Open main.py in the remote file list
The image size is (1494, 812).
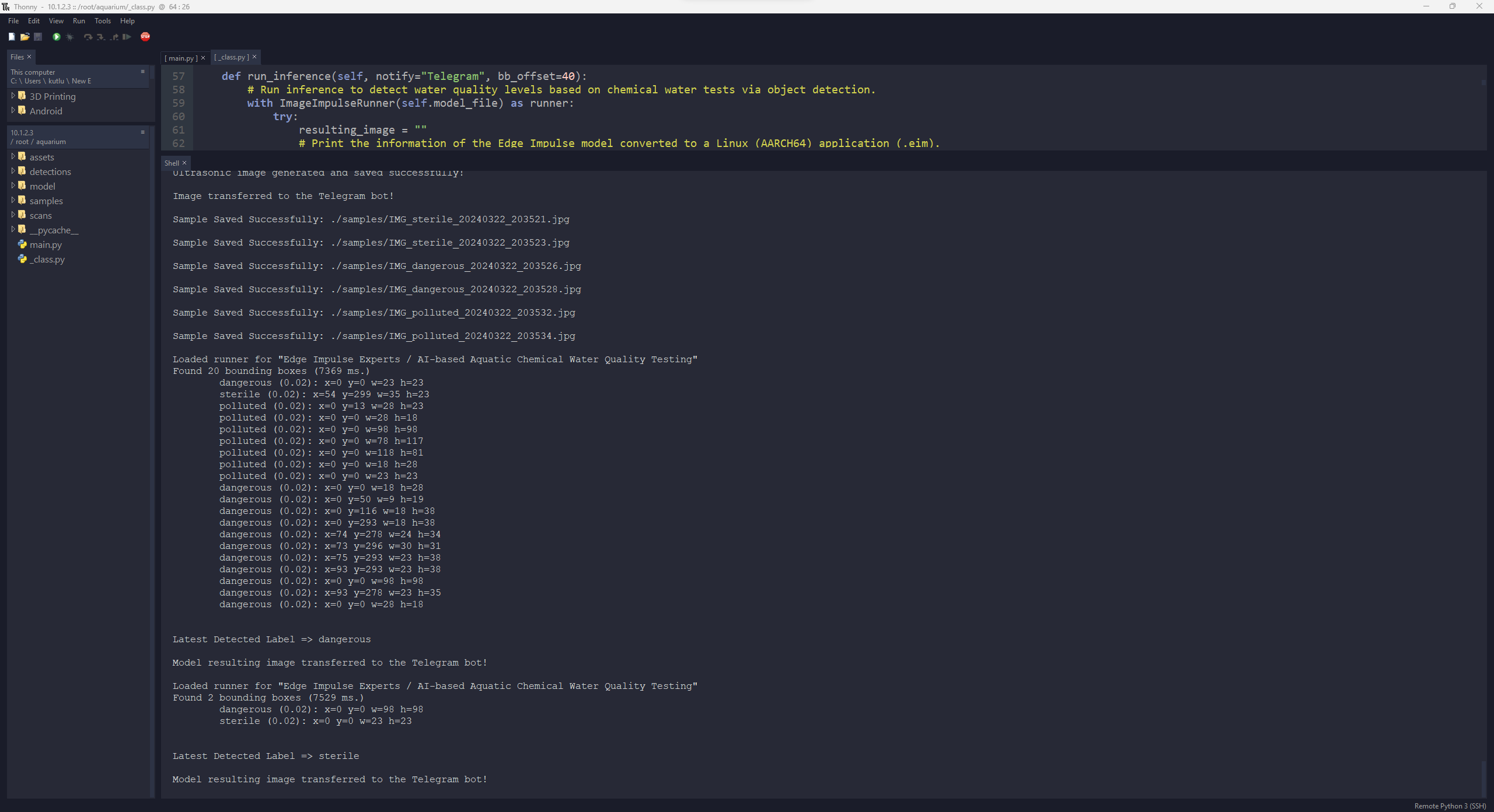[46, 244]
